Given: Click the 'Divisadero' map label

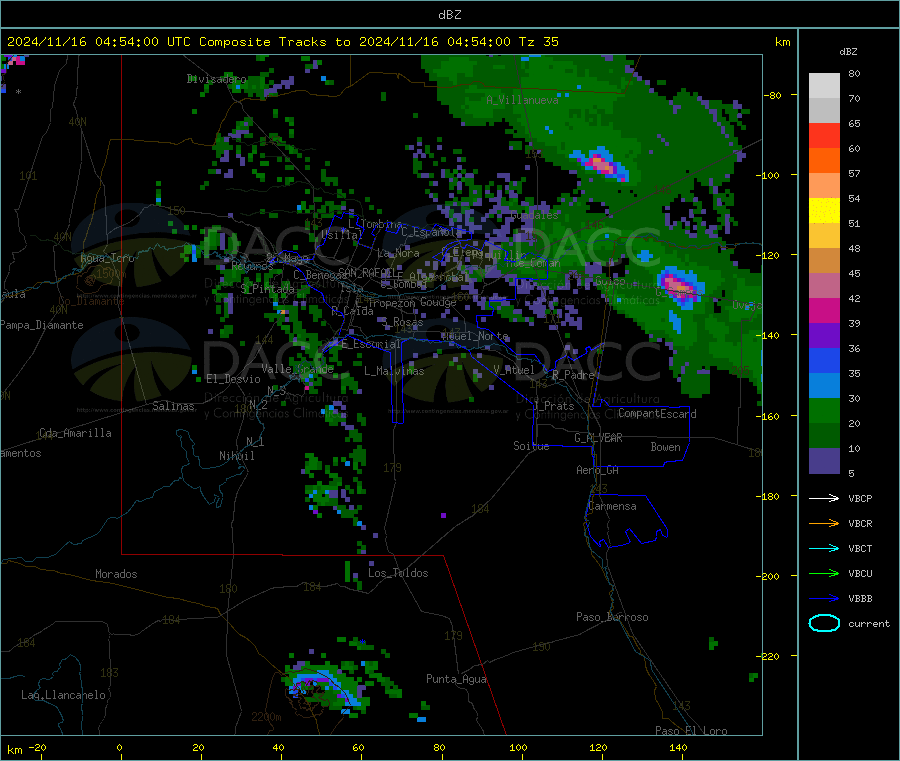Looking at the screenshot, I should [x=216, y=79].
